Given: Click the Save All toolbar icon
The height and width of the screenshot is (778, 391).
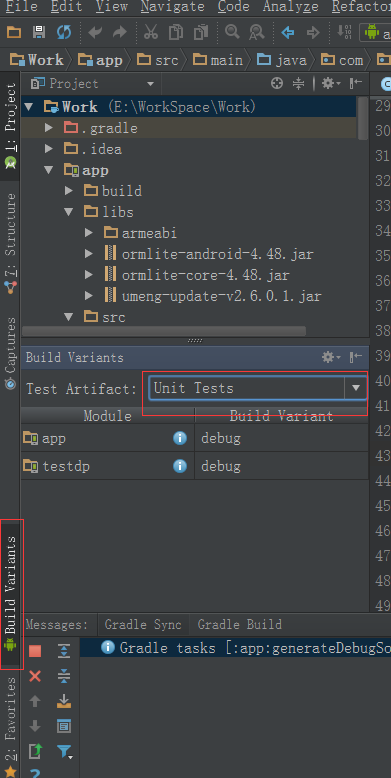Looking at the screenshot, I should click(39, 33).
